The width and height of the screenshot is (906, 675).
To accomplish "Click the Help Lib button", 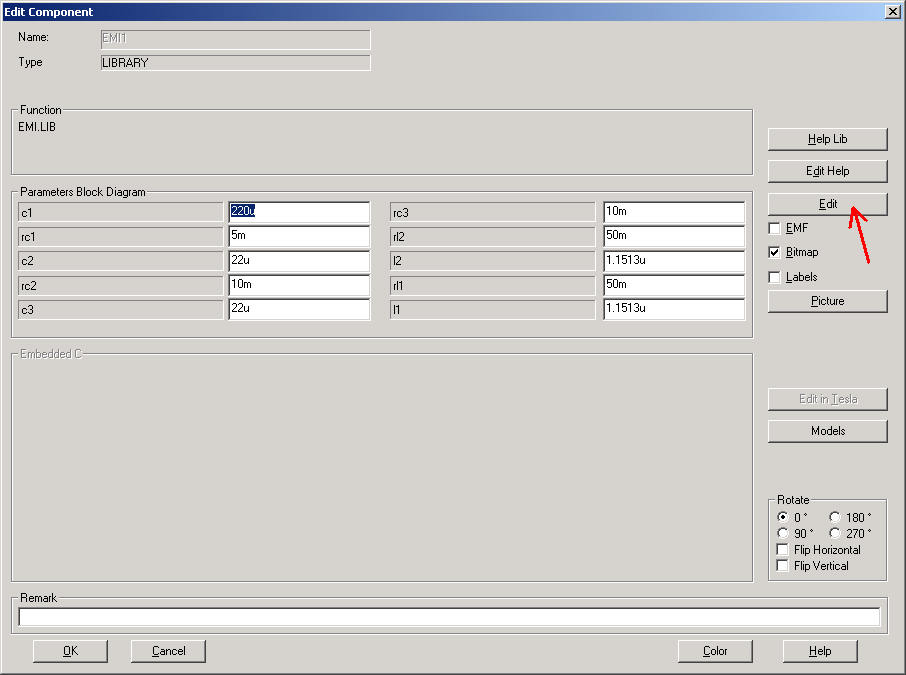I will (x=827, y=139).
